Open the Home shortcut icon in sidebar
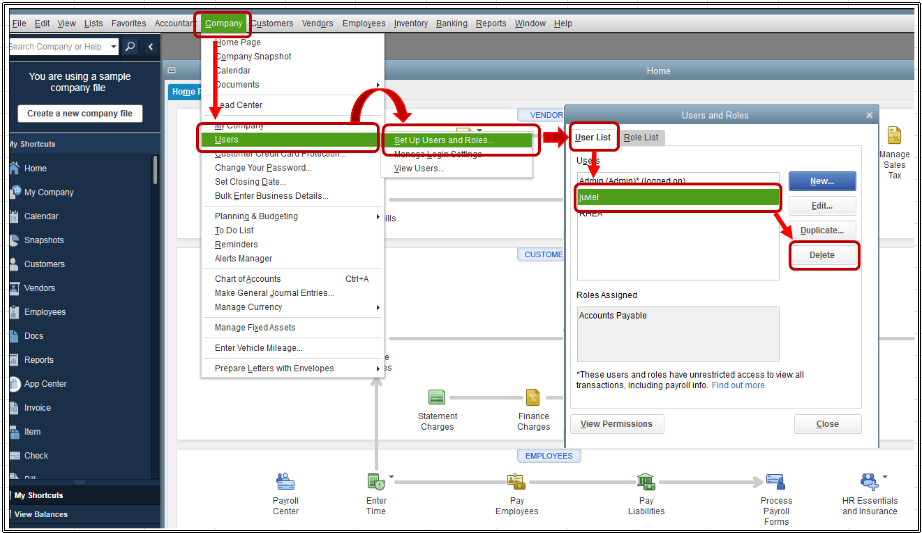Screen dimensions: 922x533 click(15, 168)
